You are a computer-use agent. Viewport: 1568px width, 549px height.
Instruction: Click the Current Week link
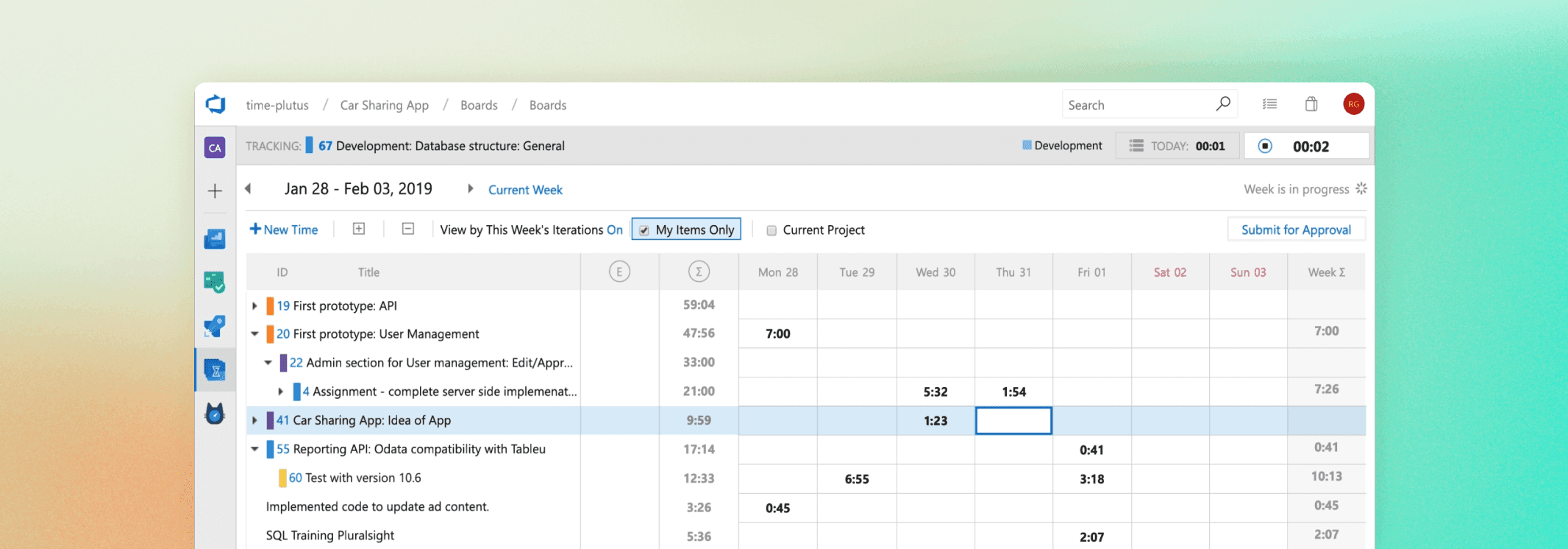[525, 190]
